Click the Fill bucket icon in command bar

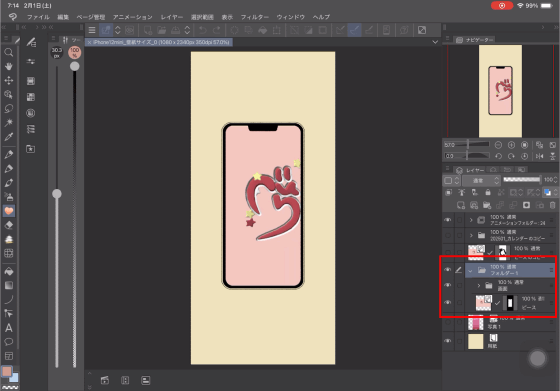262,30
